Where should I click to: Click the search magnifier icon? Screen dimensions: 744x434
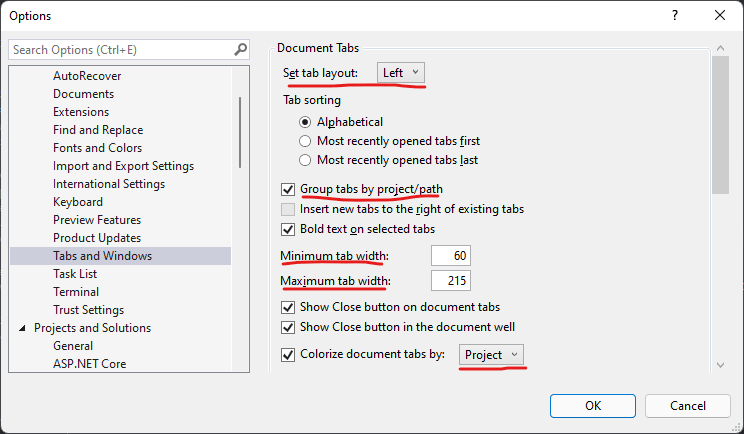coord(241,49)
